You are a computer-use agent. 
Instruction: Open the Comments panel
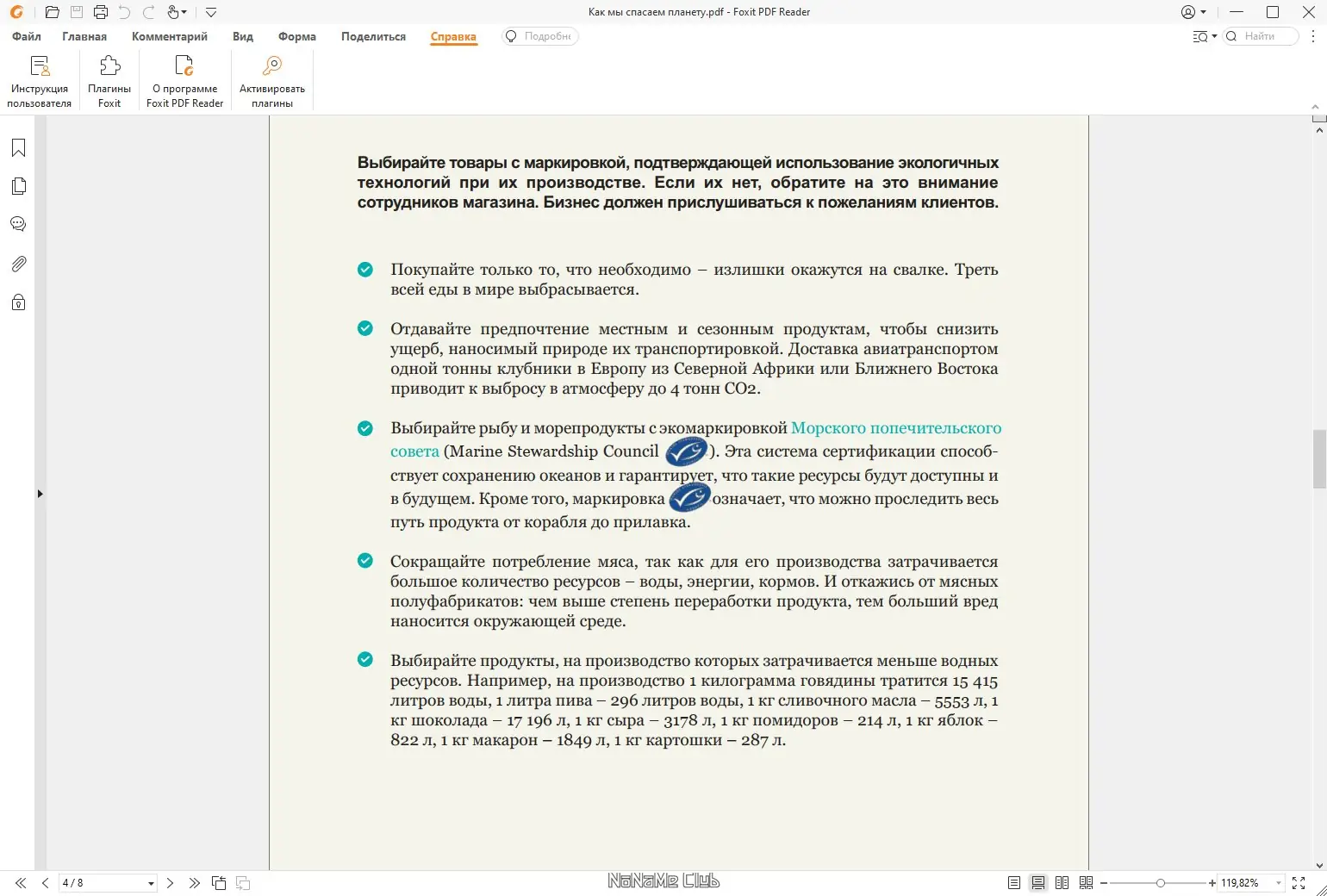[x=17, y=223]
